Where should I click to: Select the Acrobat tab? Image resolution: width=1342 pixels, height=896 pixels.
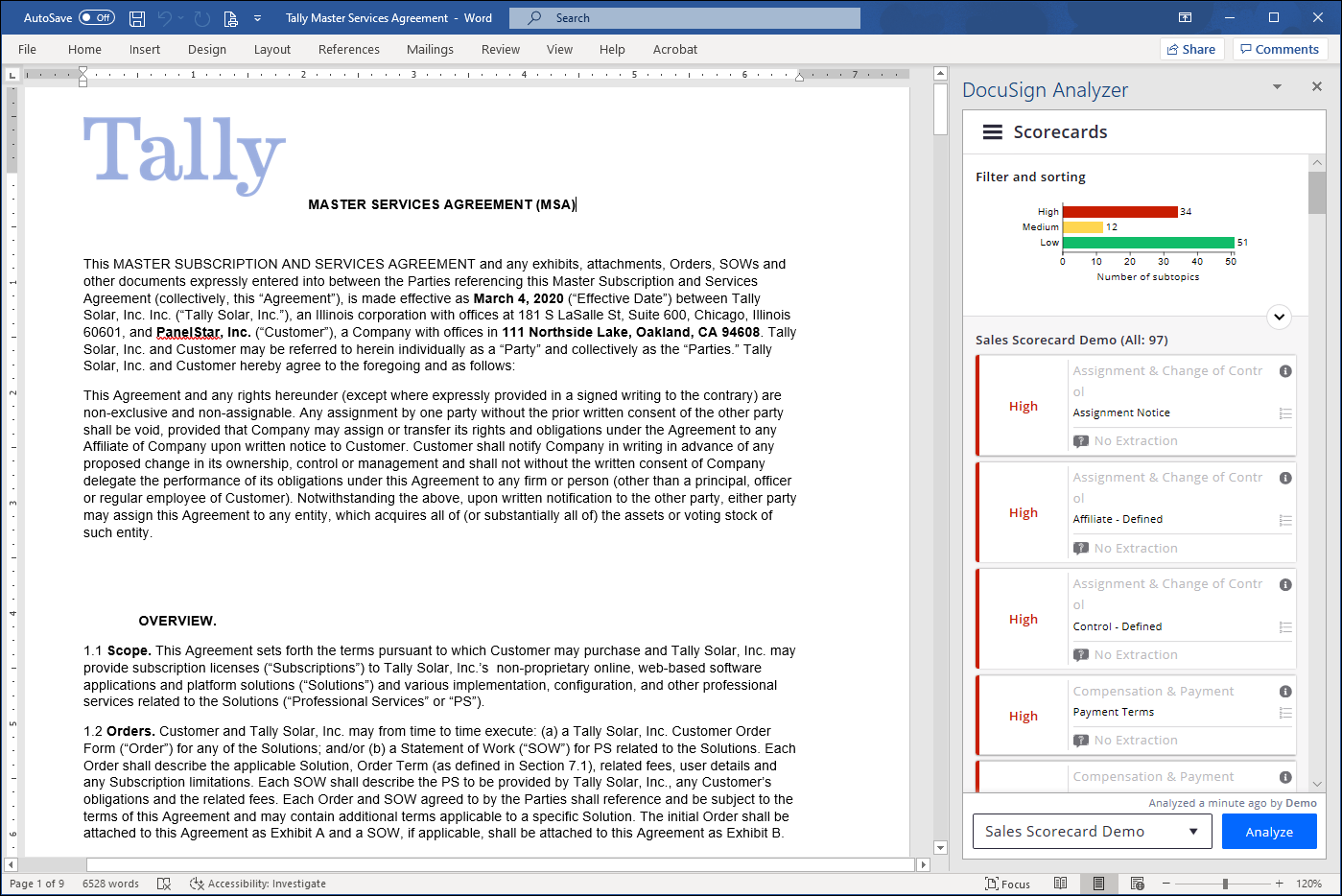click(x=675, y=49)
